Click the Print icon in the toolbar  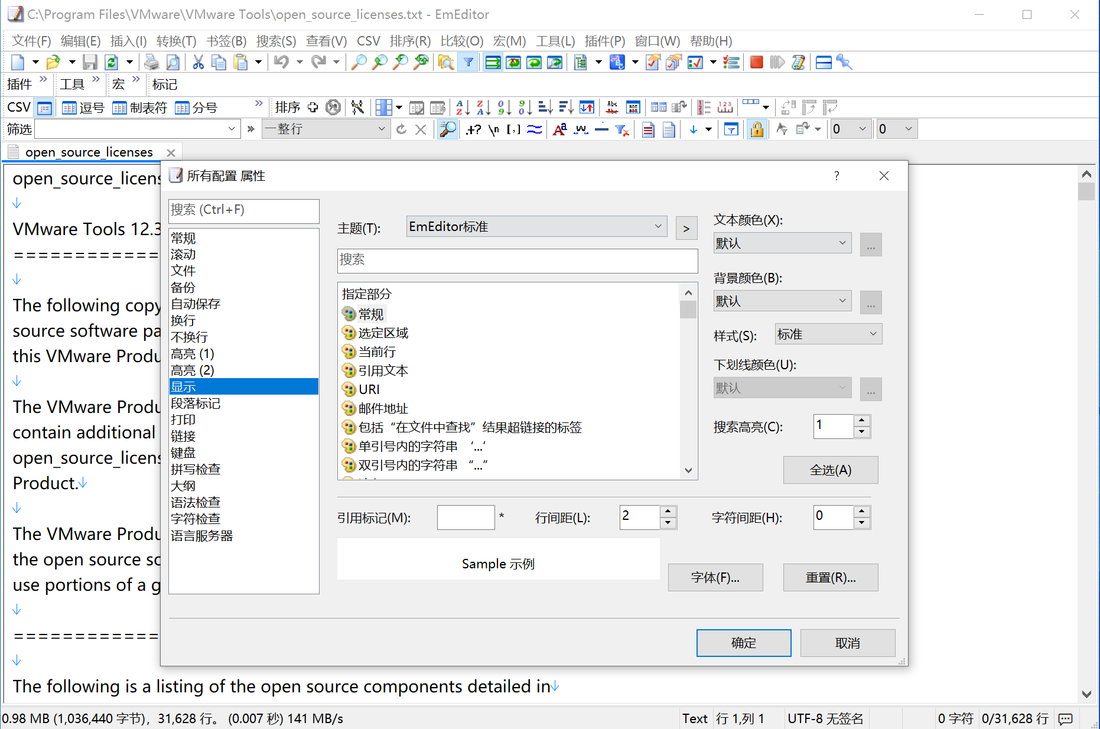coord(151,62)
